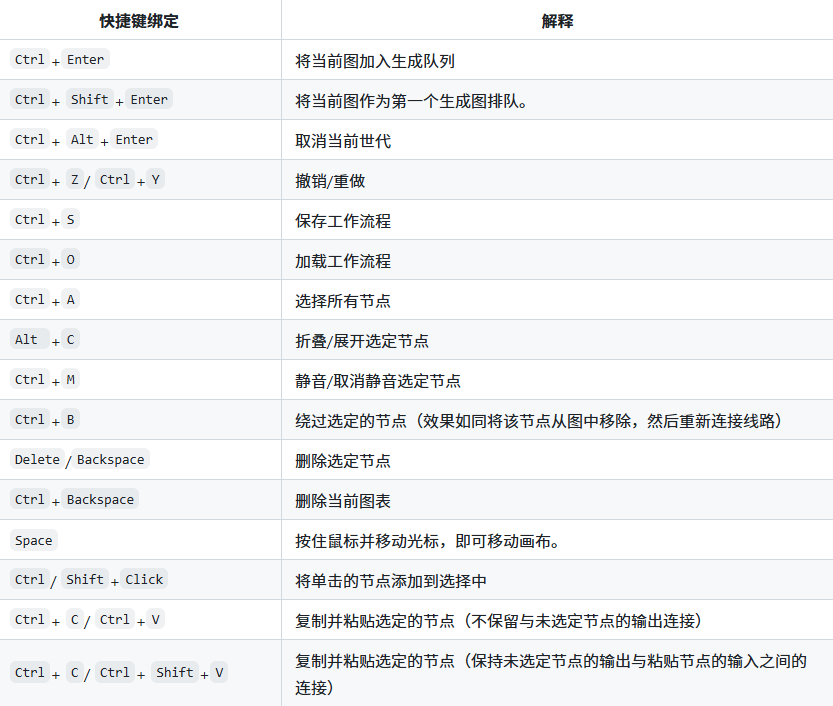Select the M key badge
Viewport: 833px width, 706px height.
point(71,379)
